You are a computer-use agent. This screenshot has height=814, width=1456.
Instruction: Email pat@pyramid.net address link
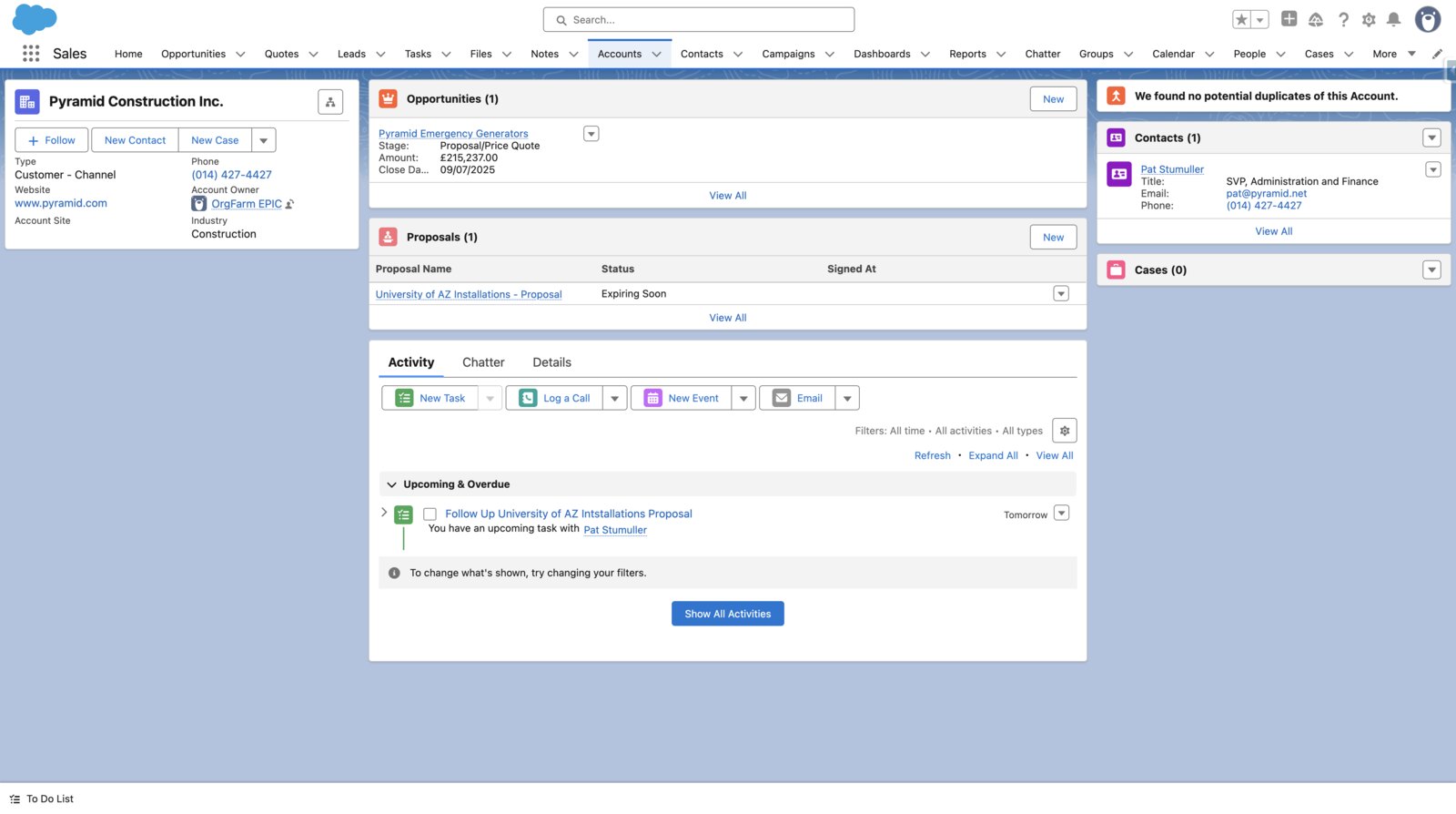[1266, 193]
